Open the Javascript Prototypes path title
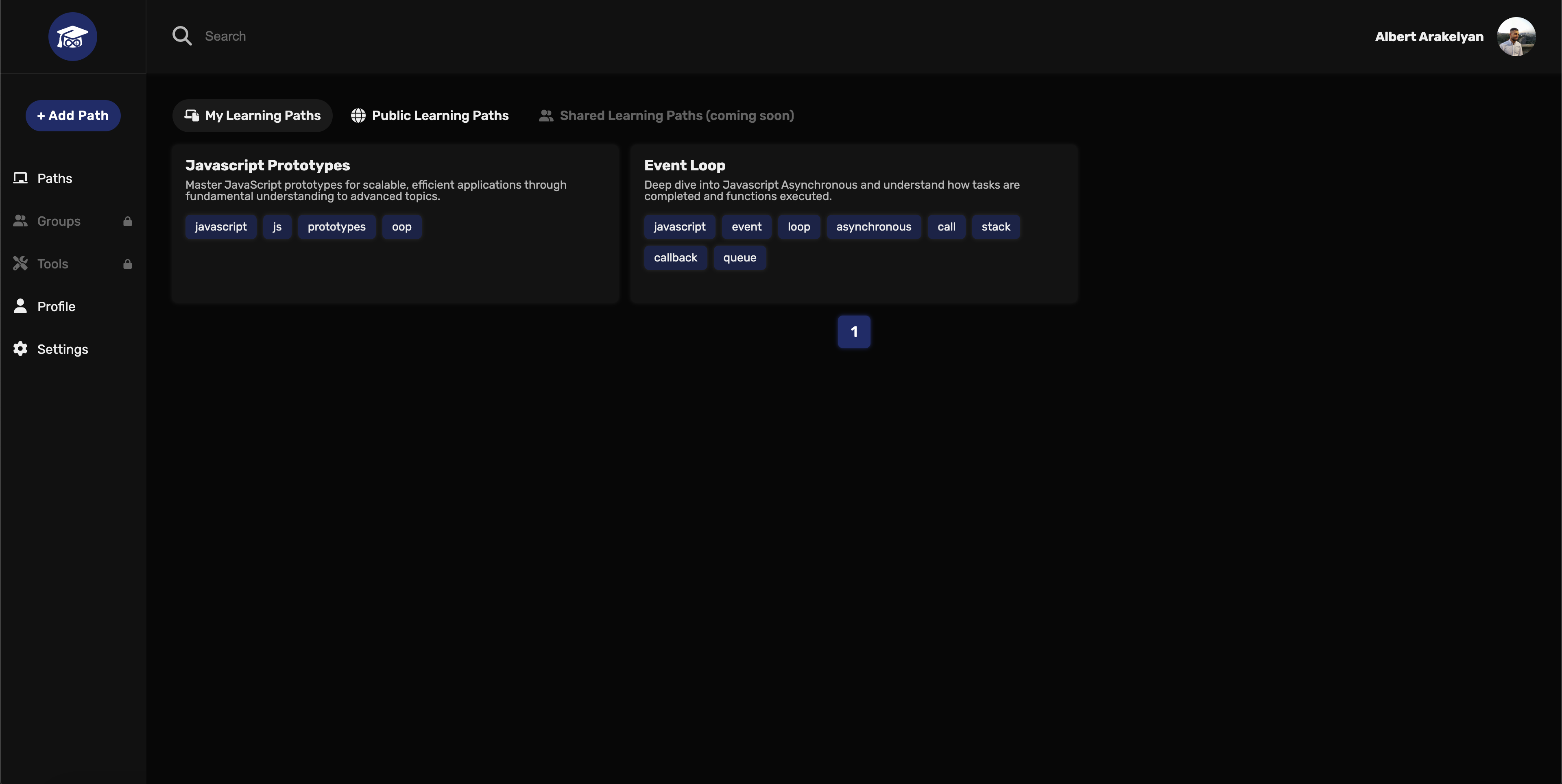 coord(267,165)
